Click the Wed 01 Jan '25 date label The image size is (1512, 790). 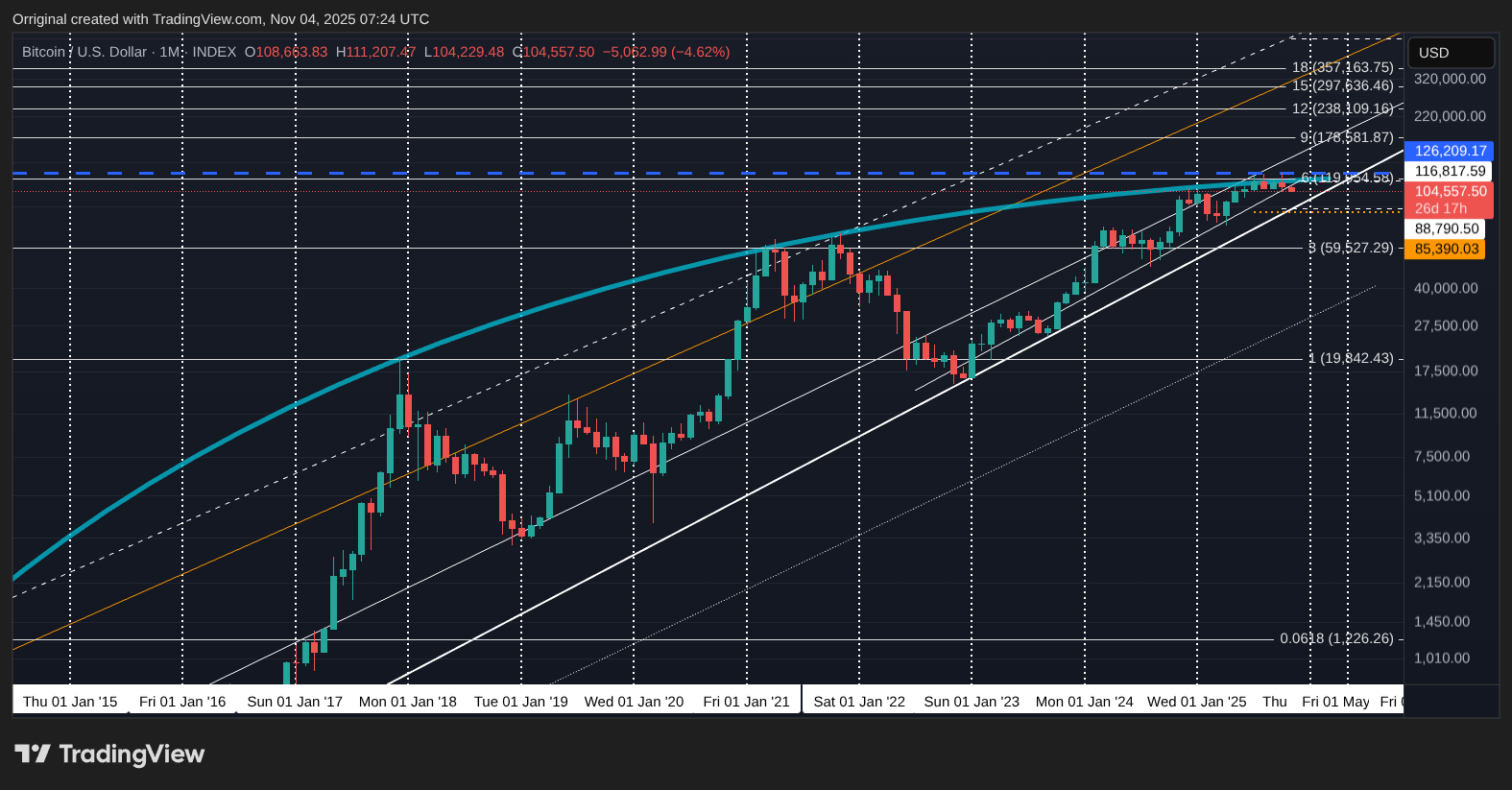click(1197, 702)
